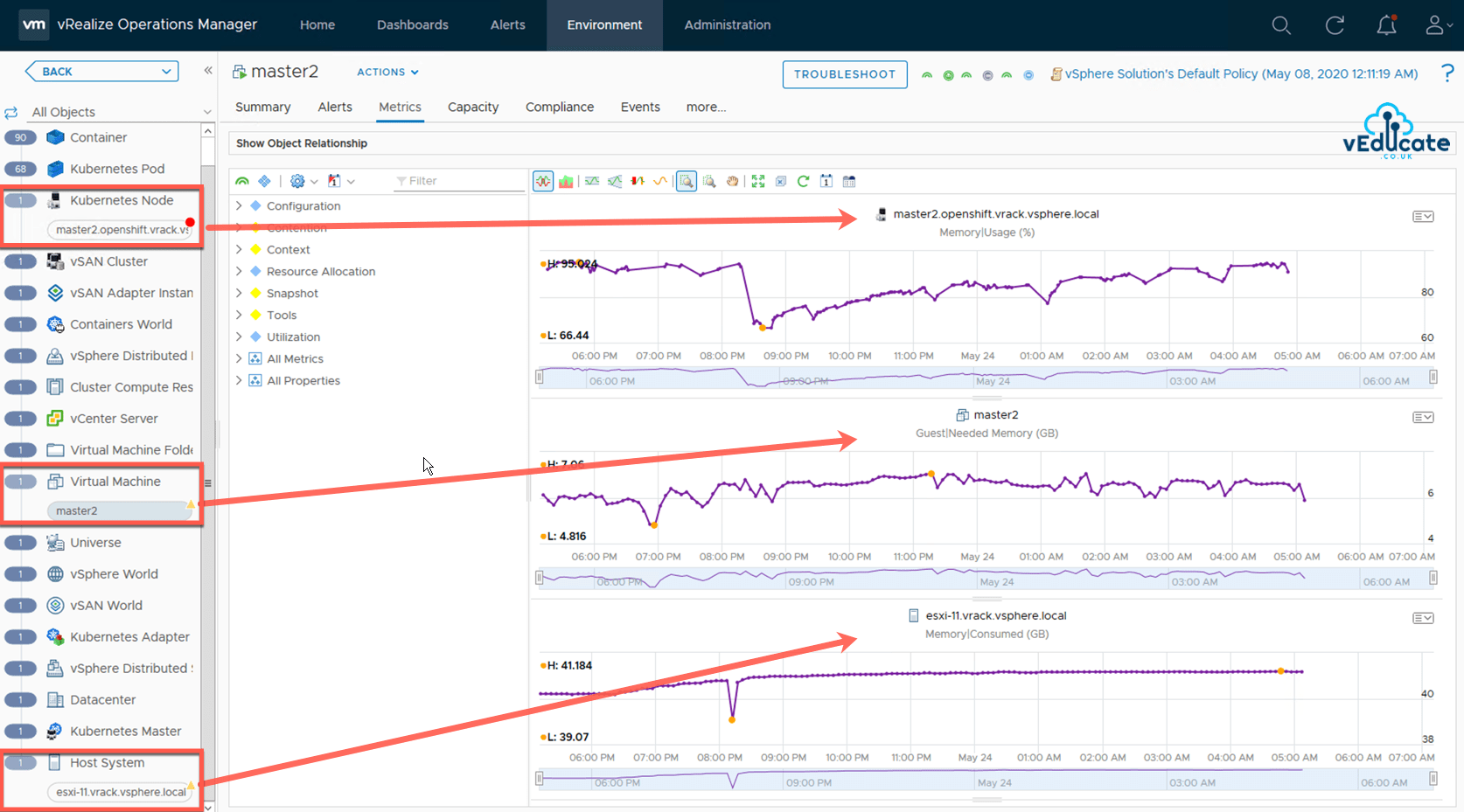
Task: Expand the All Objects list chevron
Action: click(x=207, y=112)
